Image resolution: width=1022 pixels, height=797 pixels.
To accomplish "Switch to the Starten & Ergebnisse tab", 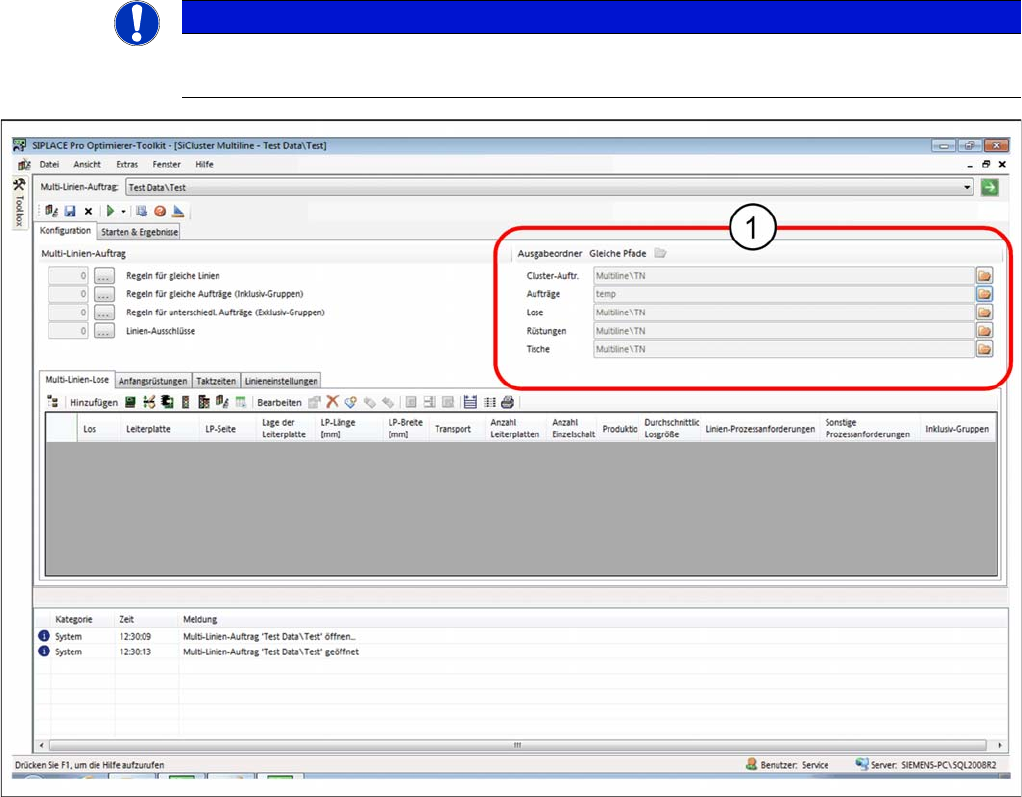I will [139, 232].
